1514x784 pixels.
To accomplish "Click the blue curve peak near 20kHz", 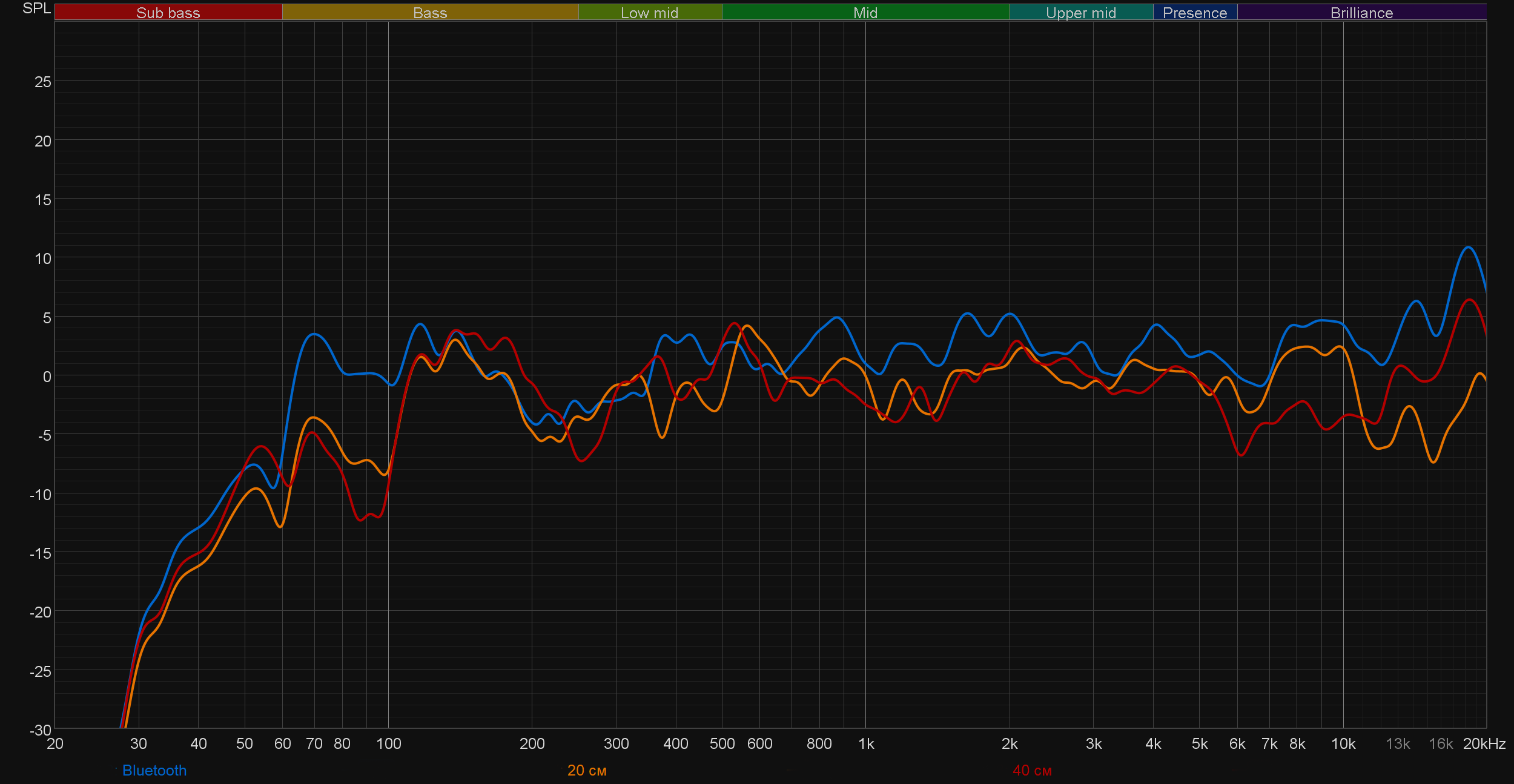I will point(1468,247).
